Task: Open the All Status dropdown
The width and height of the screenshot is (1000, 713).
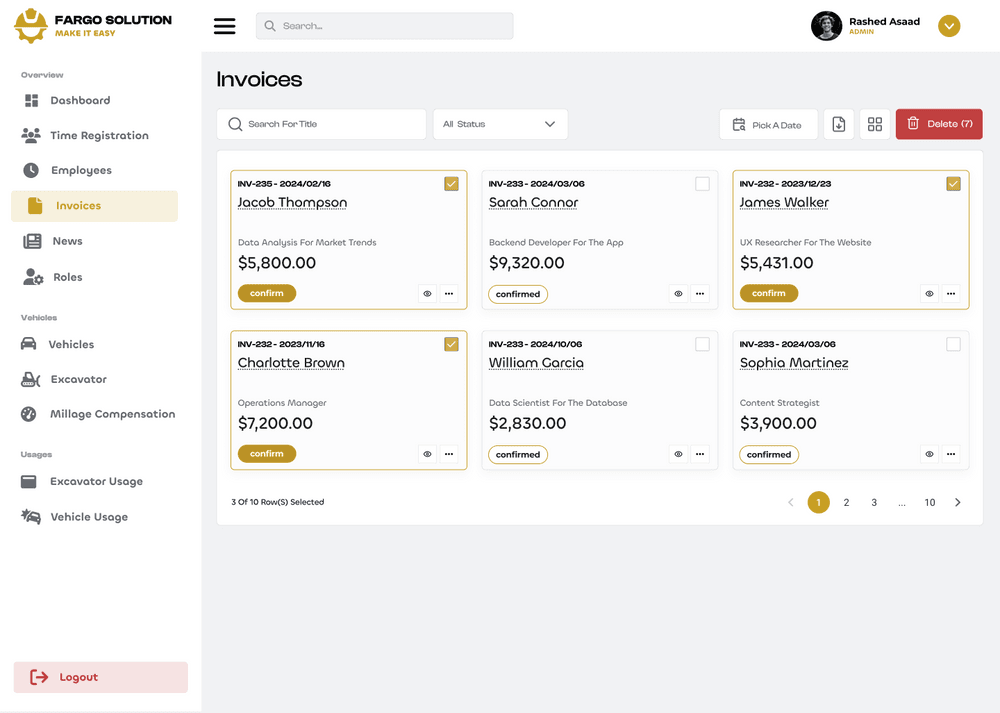Action: [x=500, y=124]
